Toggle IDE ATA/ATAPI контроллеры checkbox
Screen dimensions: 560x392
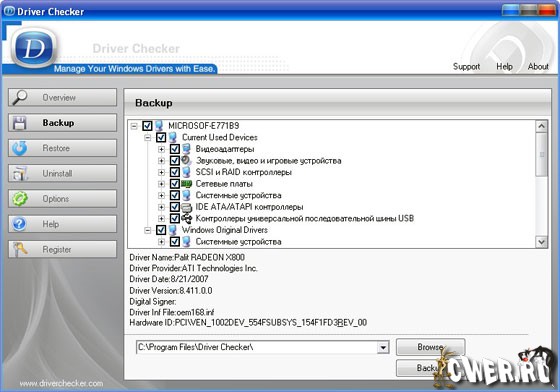coord(175,207)
